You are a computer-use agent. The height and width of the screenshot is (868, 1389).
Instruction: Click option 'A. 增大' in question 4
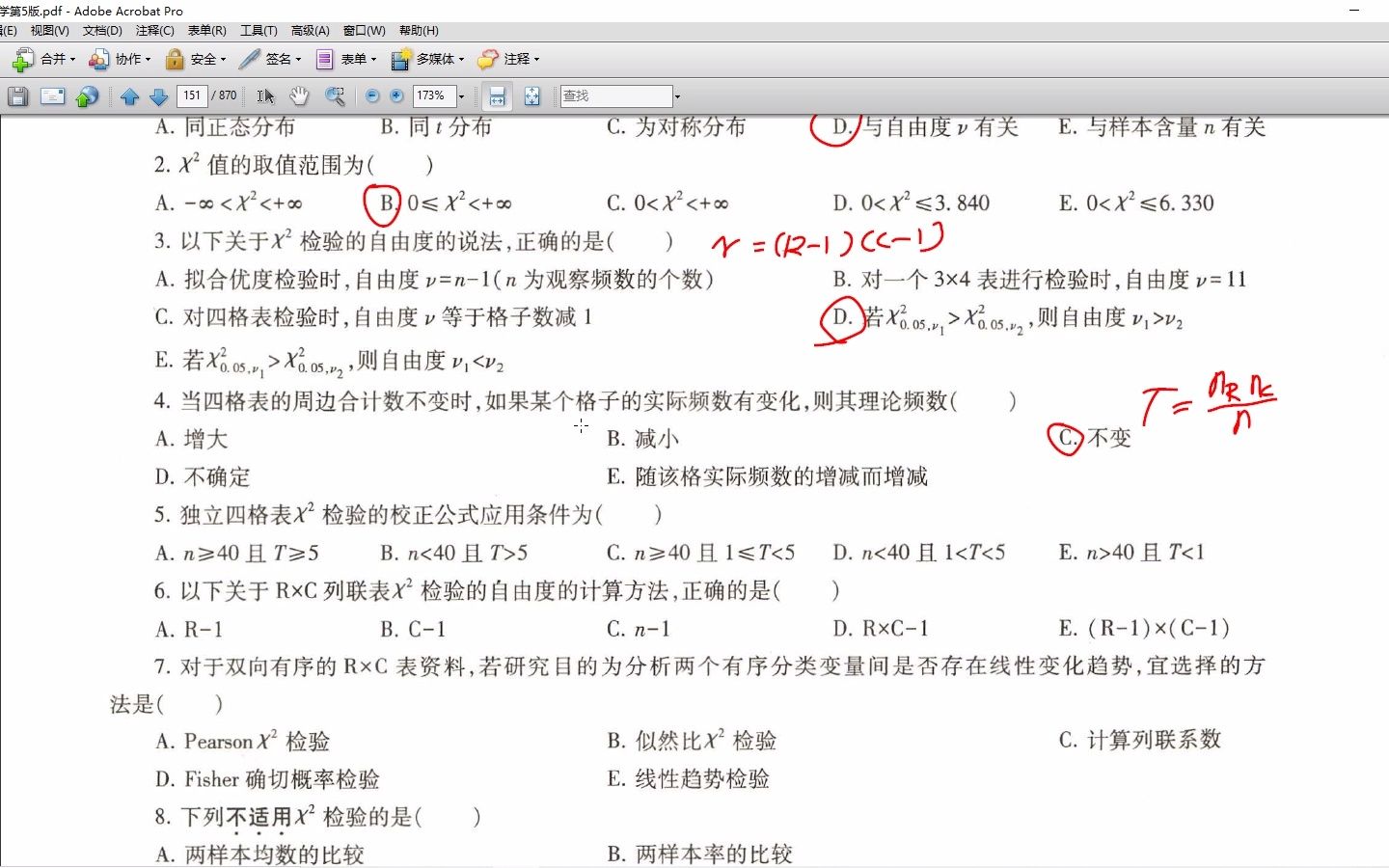(x=192, y=439)
